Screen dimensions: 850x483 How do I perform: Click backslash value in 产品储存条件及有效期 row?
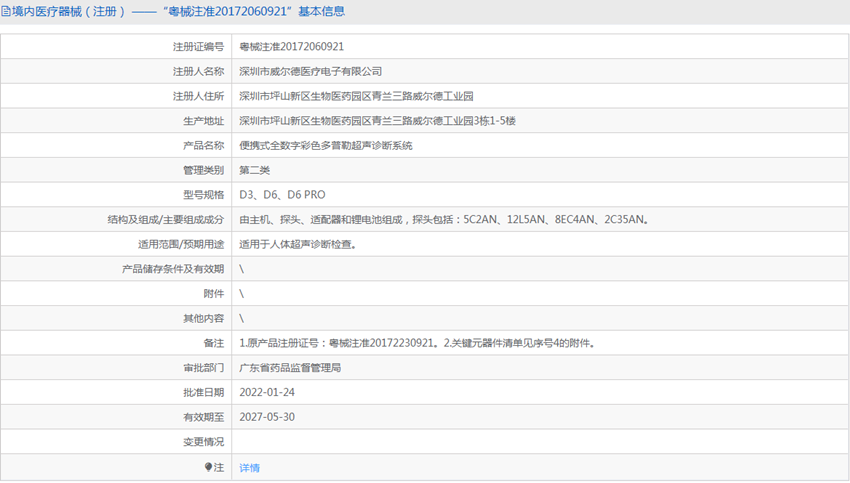tap(242, 269)
